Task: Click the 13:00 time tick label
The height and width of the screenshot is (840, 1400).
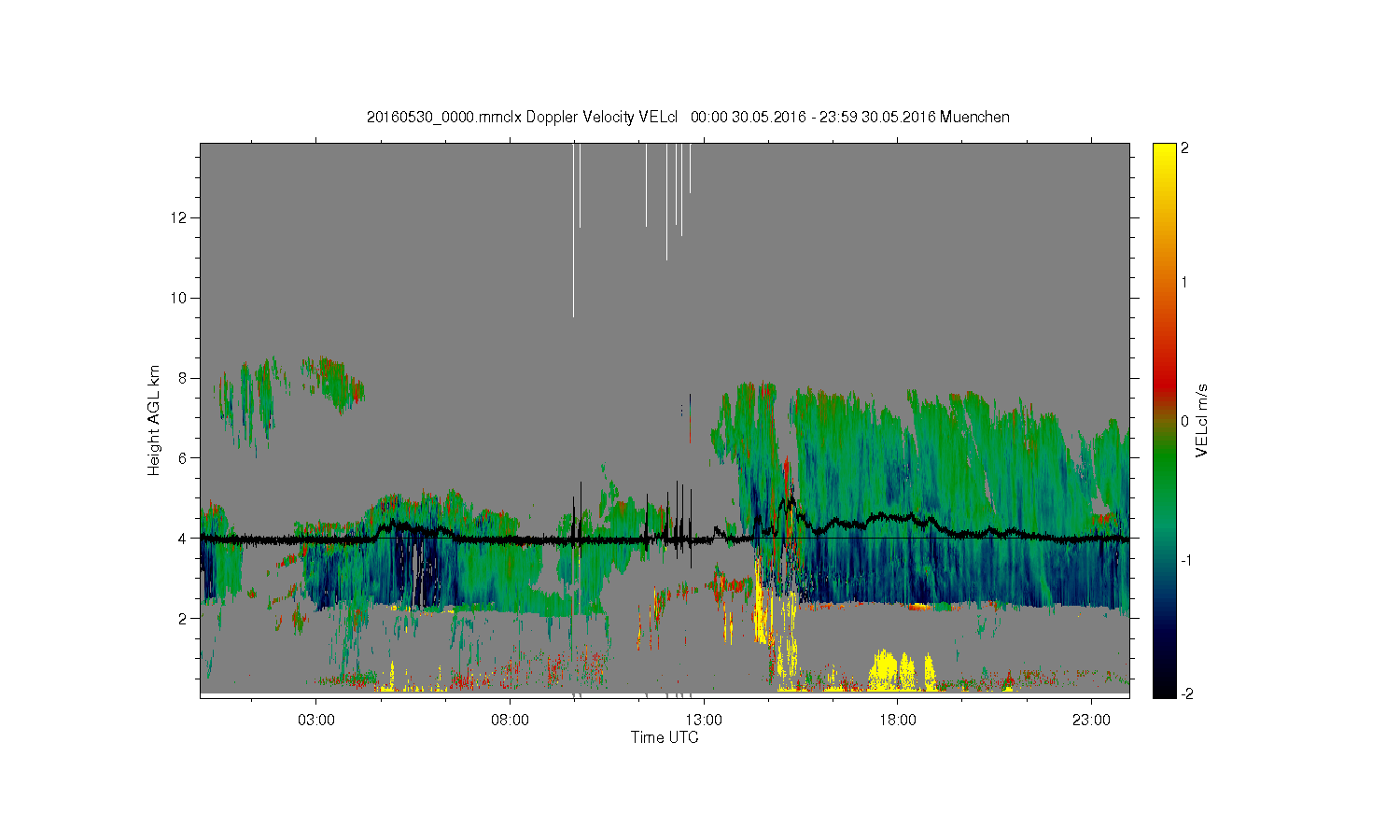Action: coord(704,721)
